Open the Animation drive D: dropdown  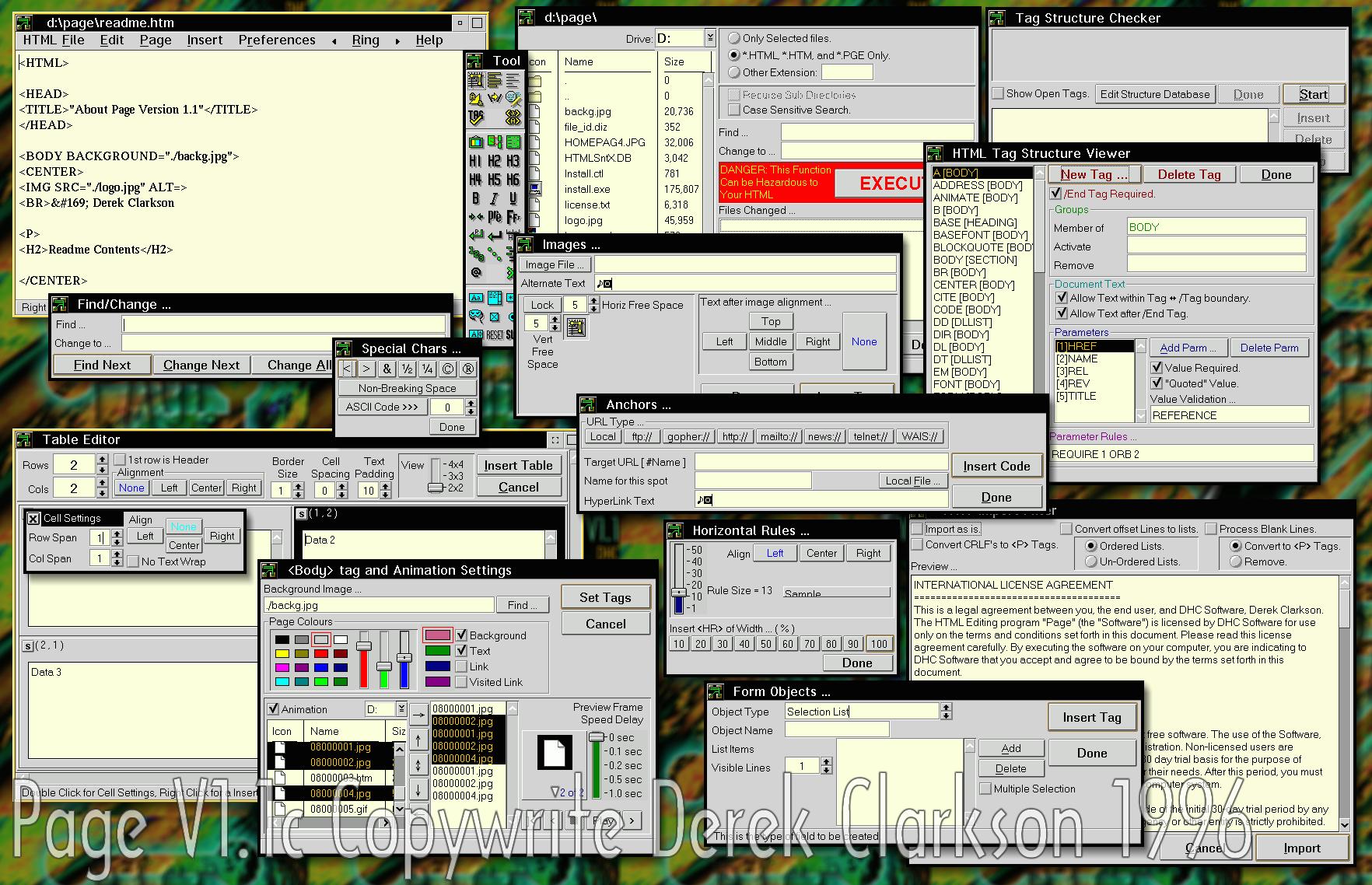point(401,709)
